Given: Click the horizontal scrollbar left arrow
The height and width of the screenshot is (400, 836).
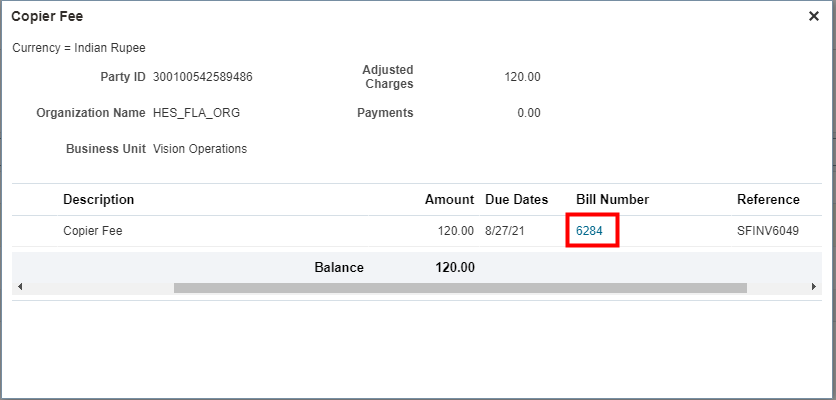Looking at the screenshot, I should tap(21, 288).
